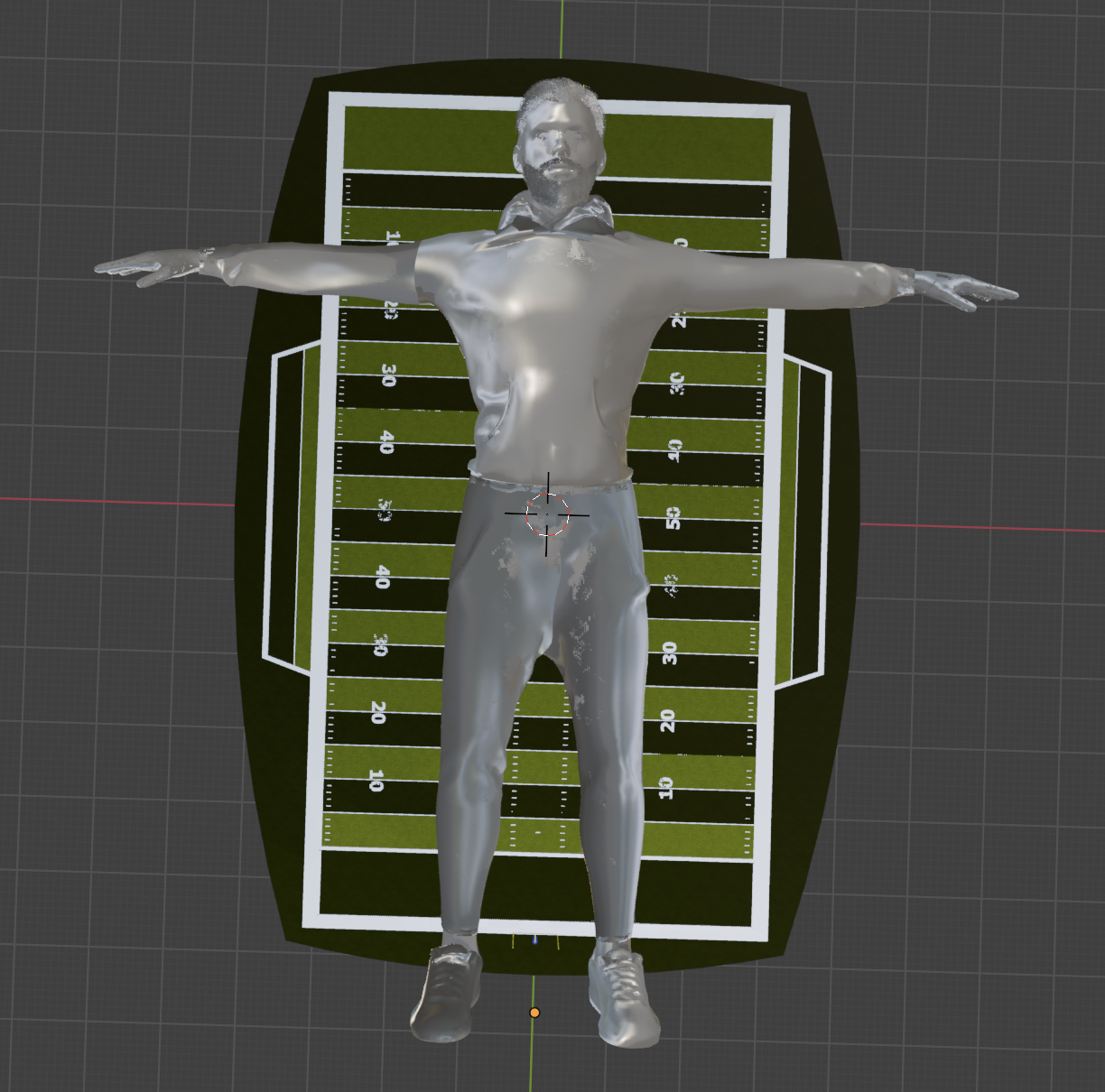The image size is (1105, 1092).
Task: Click the 30 yard line number on the right
Action: (x=670, y=652)
